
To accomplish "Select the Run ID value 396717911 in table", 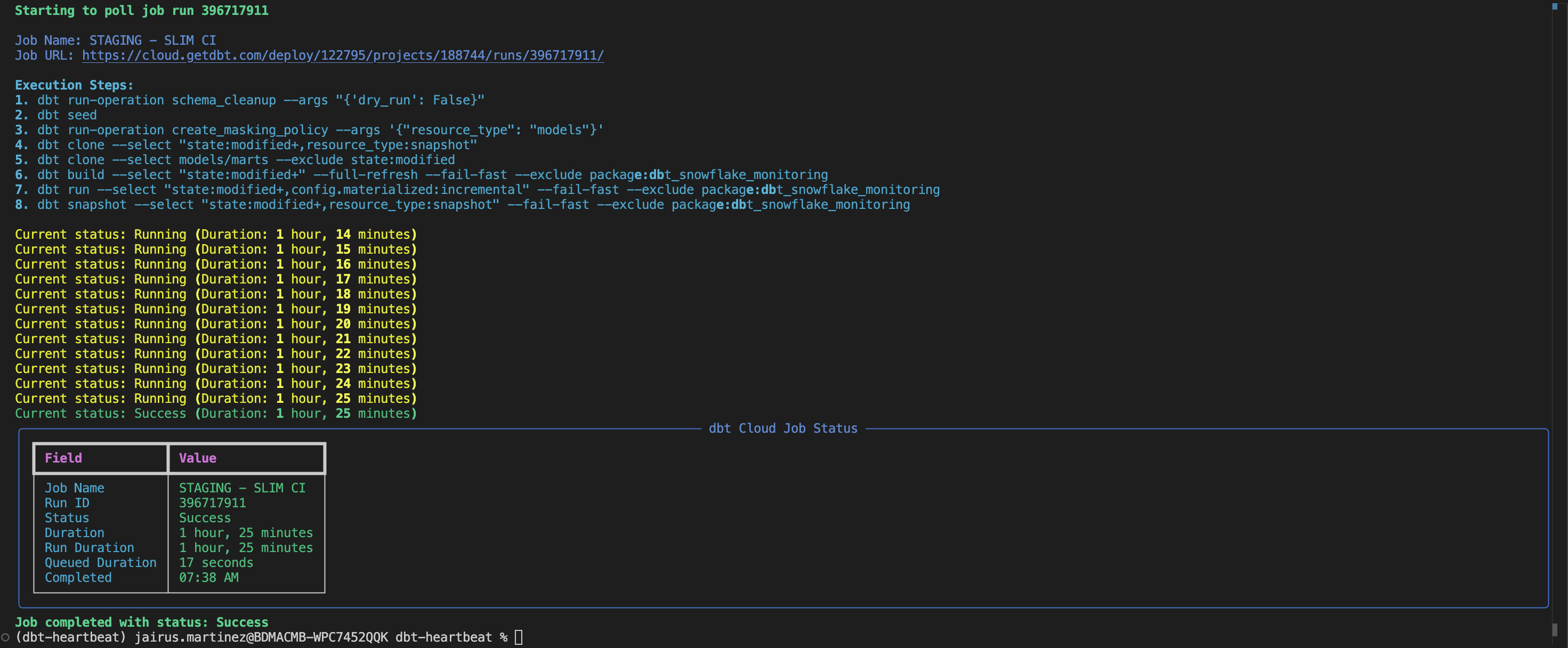I will [212, 503].
